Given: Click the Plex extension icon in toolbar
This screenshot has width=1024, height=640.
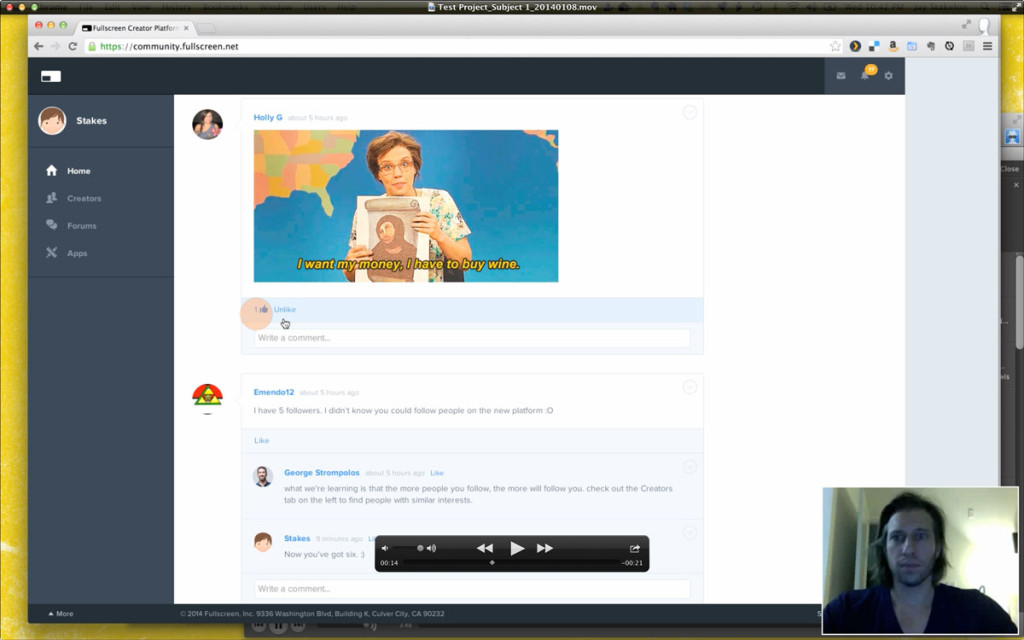Looking at the screenshot, I should [x=855, y=46].
